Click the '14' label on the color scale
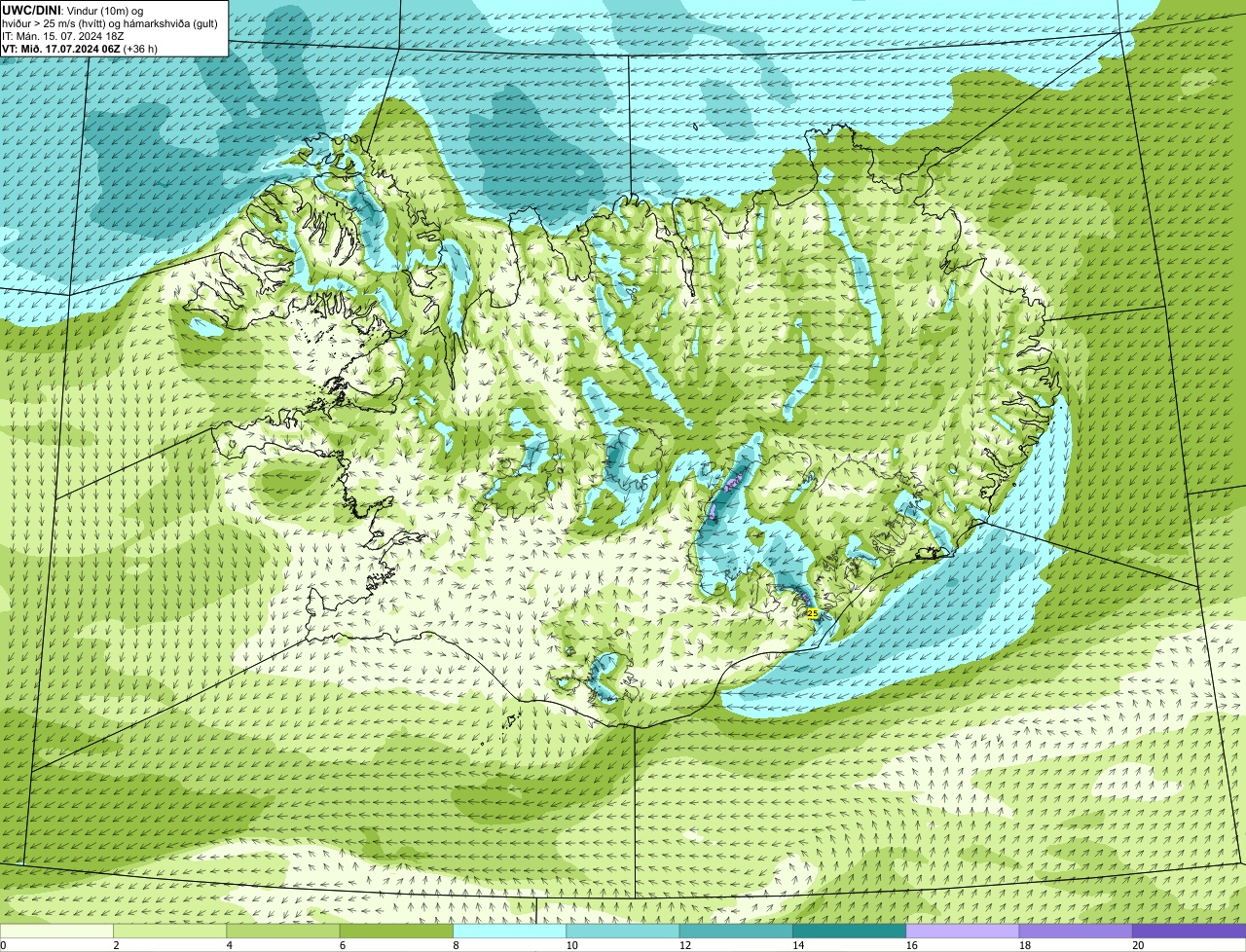The height and width of the screenshot is (952, 1246). [x=798, y=945]
